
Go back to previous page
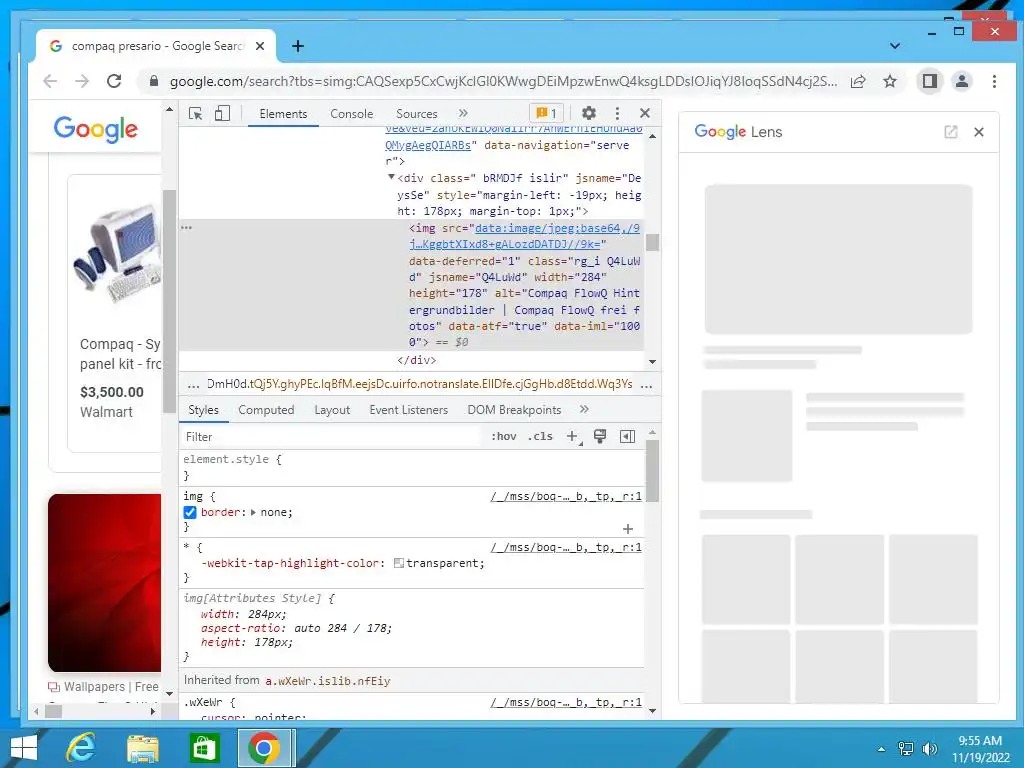pyautogui.click(x=50, y=81)
